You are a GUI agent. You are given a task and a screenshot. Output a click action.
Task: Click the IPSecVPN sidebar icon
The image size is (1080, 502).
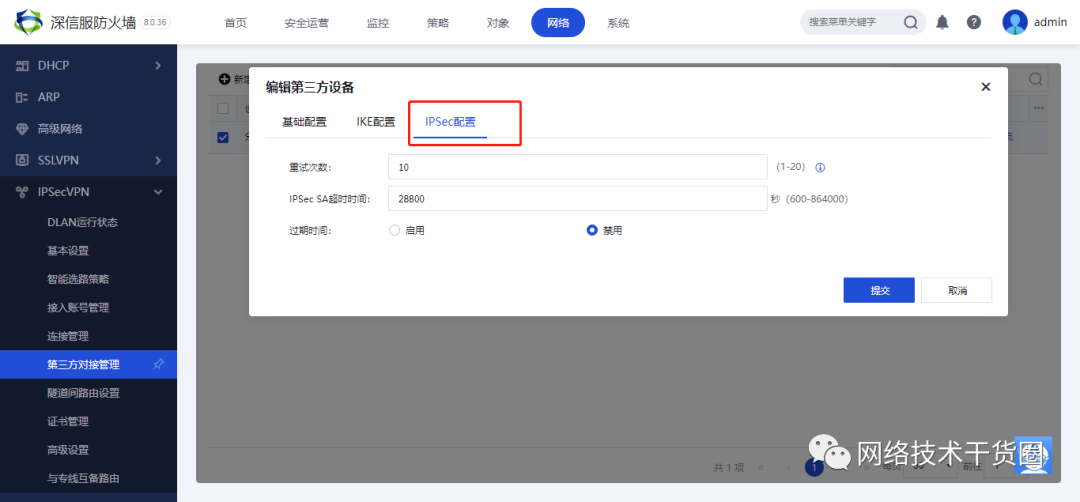(22, 192)
